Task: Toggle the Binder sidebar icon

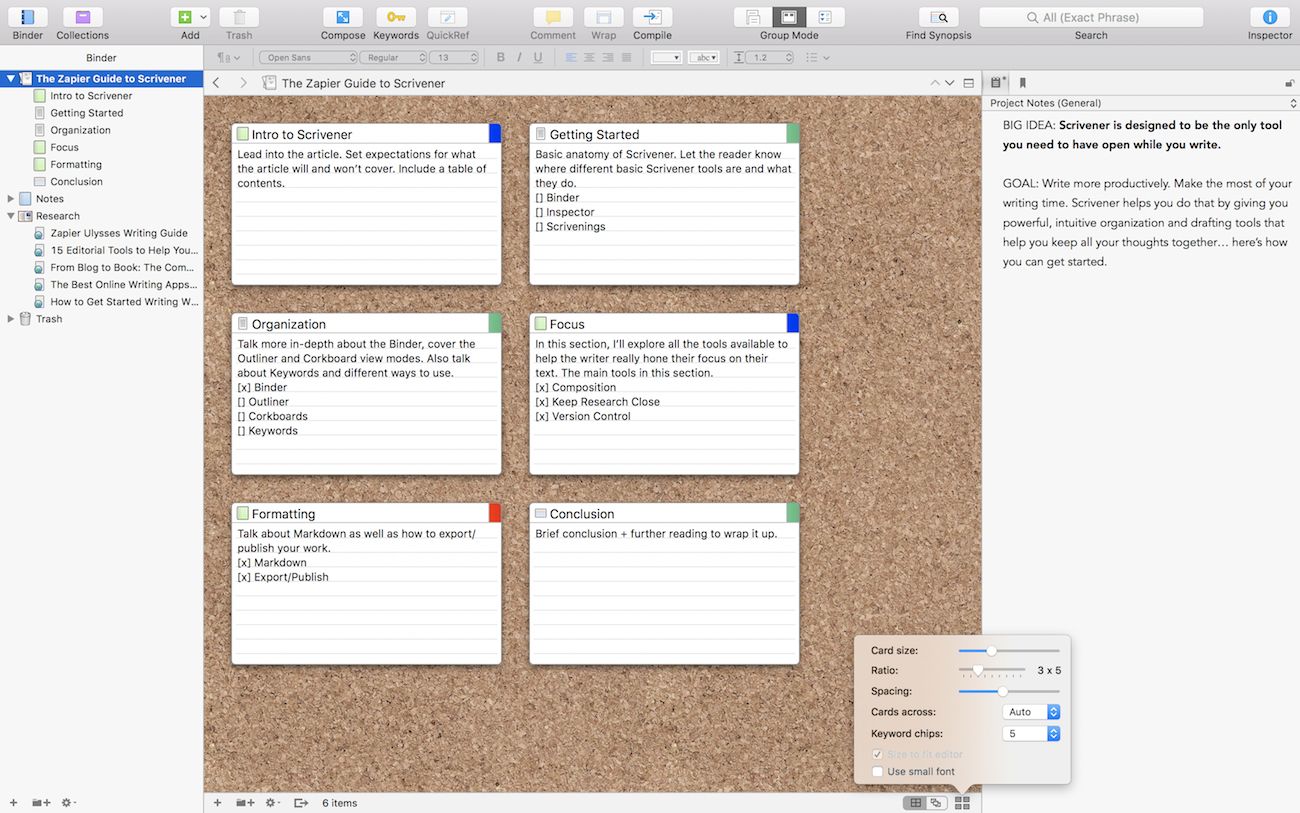Action: click(28, 17)
